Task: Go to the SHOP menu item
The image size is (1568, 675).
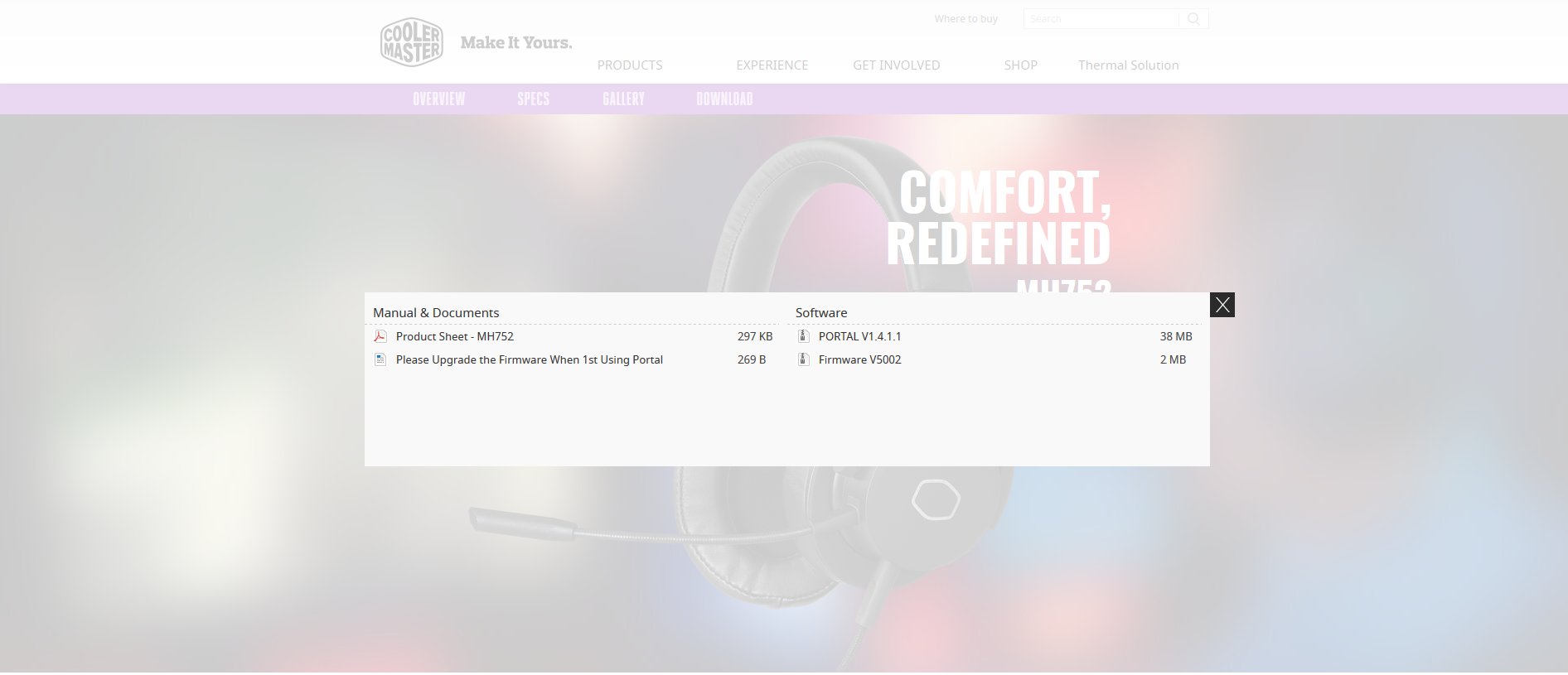Action: click(x=1020, y=65)
